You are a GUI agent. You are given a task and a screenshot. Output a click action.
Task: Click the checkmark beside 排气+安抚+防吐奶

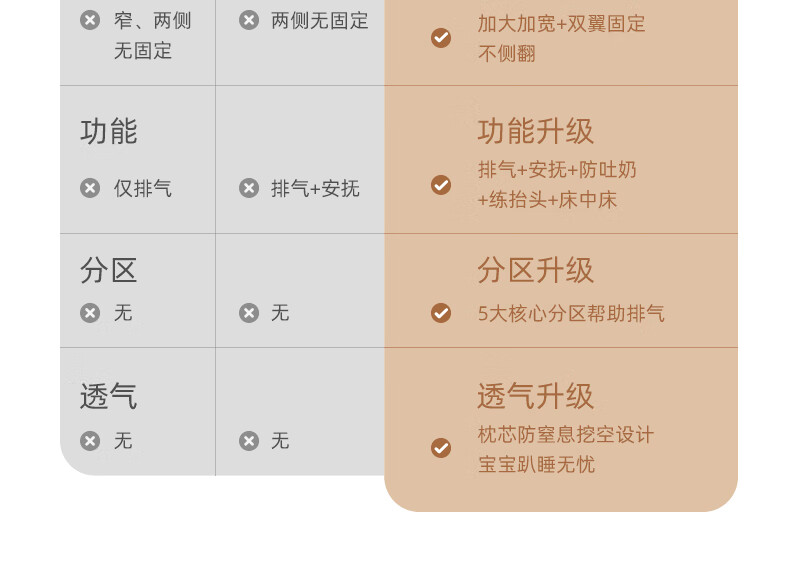(x=441, y=185)
